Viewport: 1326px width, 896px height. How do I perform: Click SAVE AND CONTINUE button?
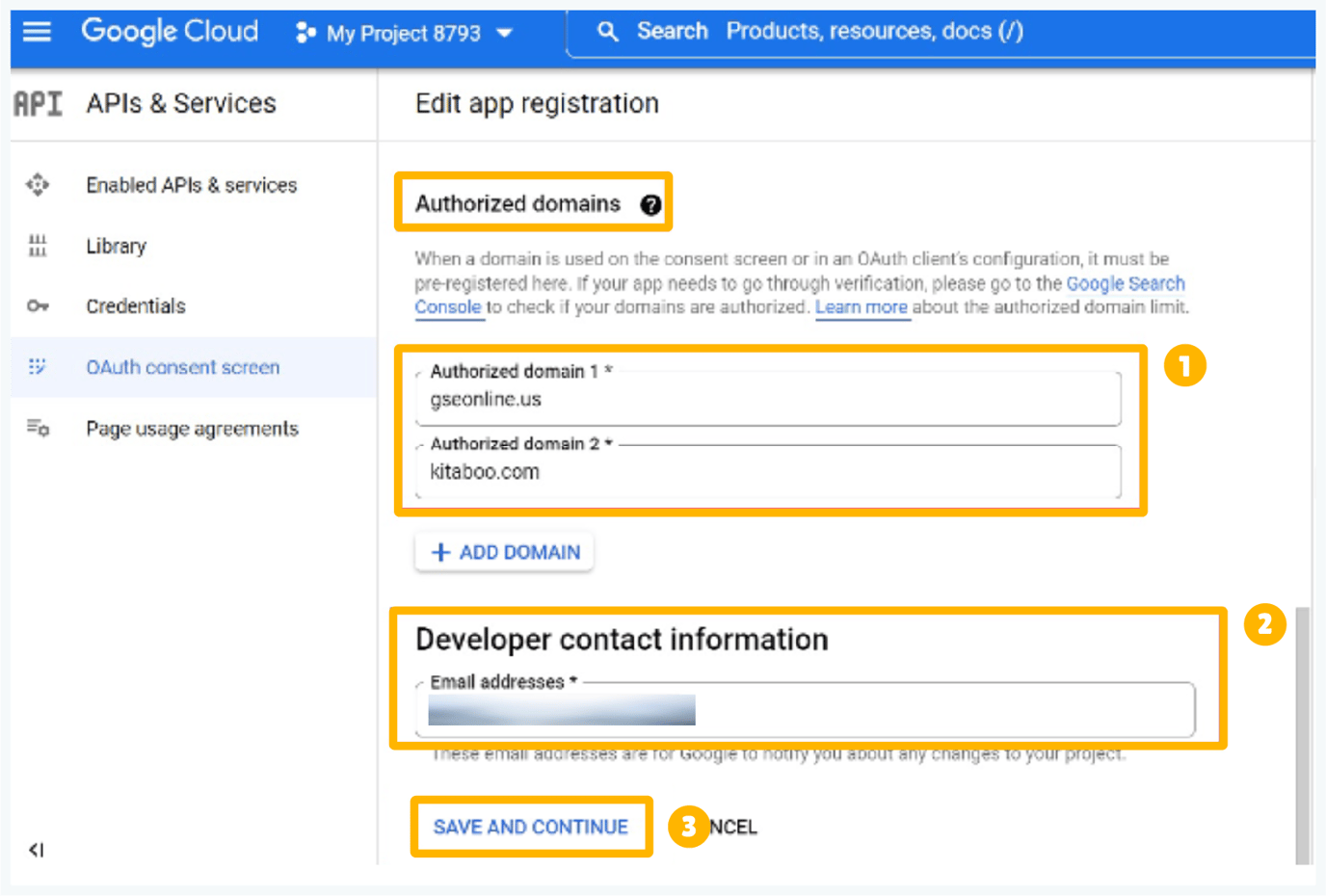pyautogui.click(x=530, y=827)
